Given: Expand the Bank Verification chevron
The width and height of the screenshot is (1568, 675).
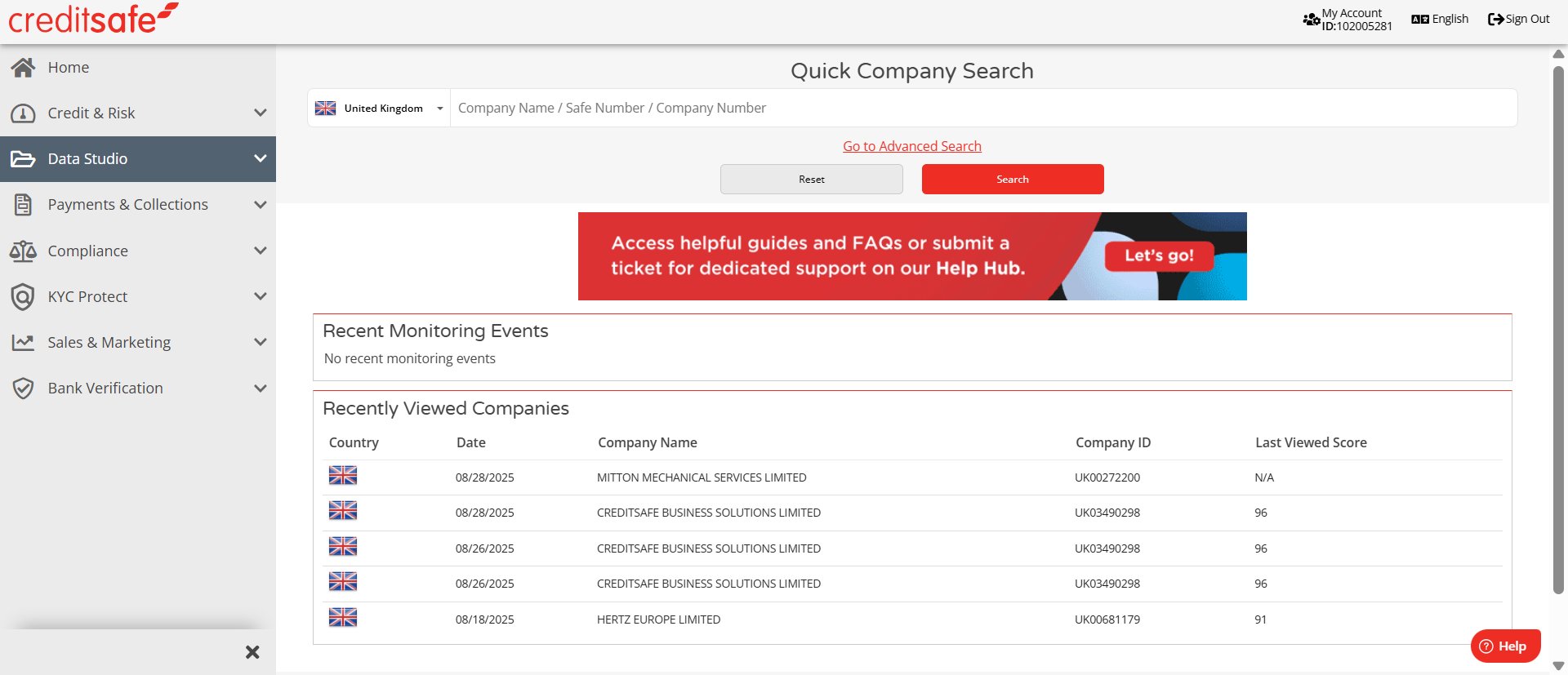Looking at the screenshot, I should tap(261, 389).
